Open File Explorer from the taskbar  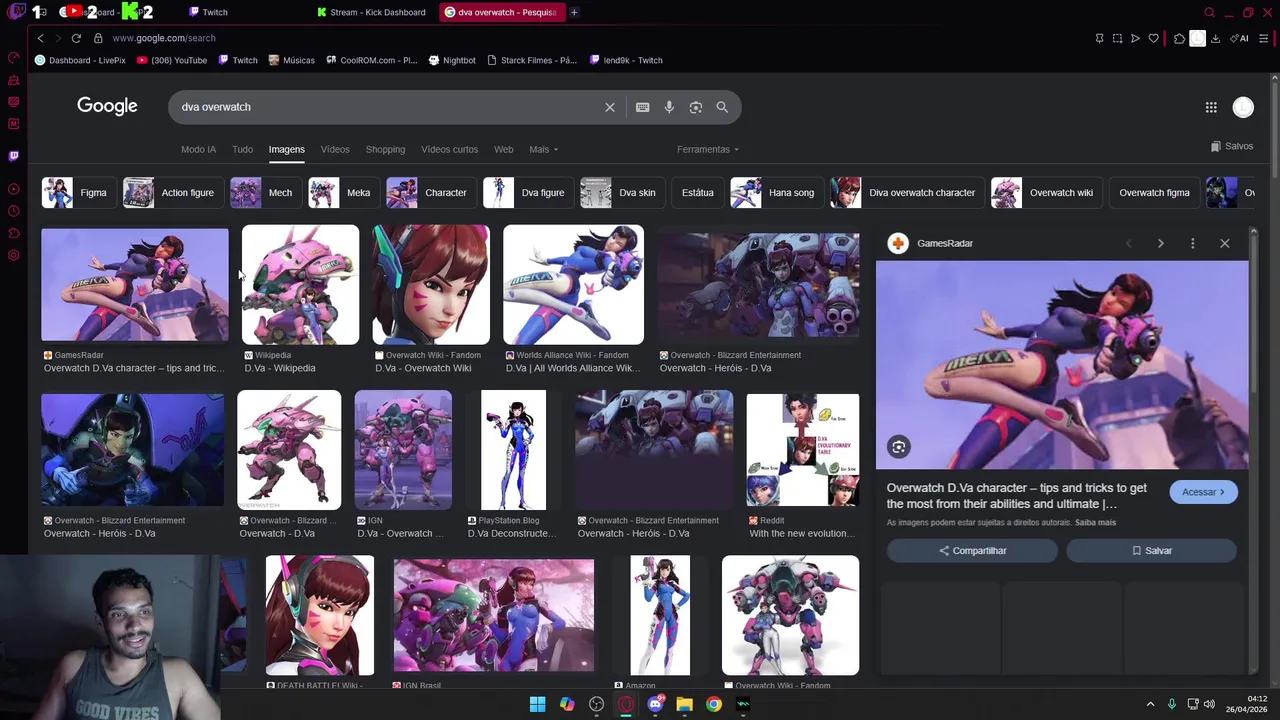click(684, 704)
